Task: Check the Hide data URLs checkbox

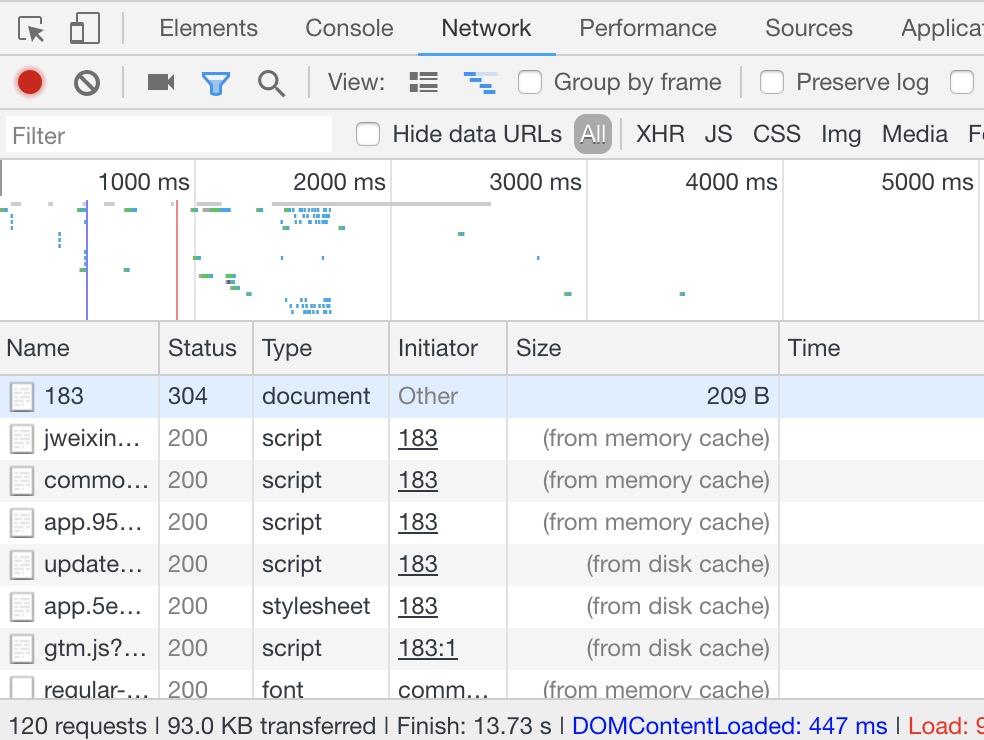Action: click(369, 134)
